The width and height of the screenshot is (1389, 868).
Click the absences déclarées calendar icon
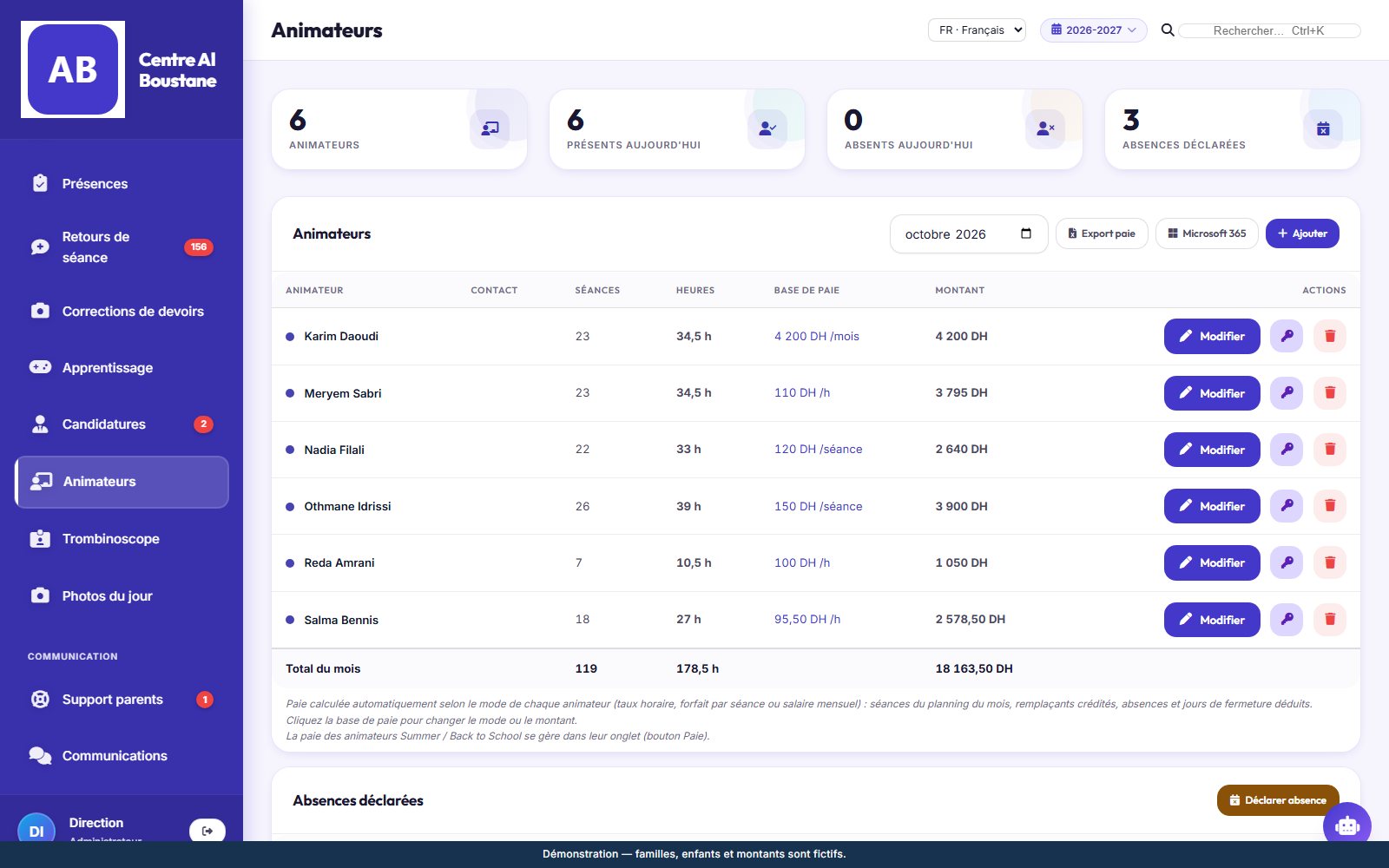pos(1323,128)
